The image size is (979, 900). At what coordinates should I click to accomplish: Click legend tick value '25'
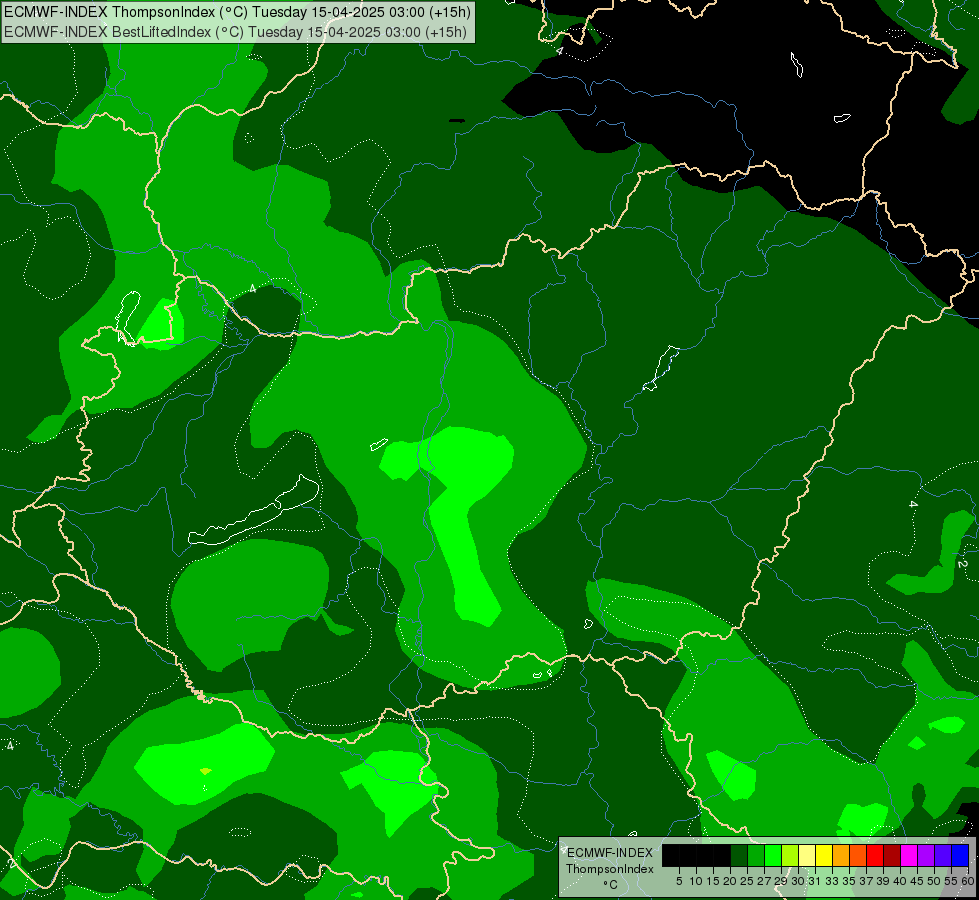click(x=747, y=881)
